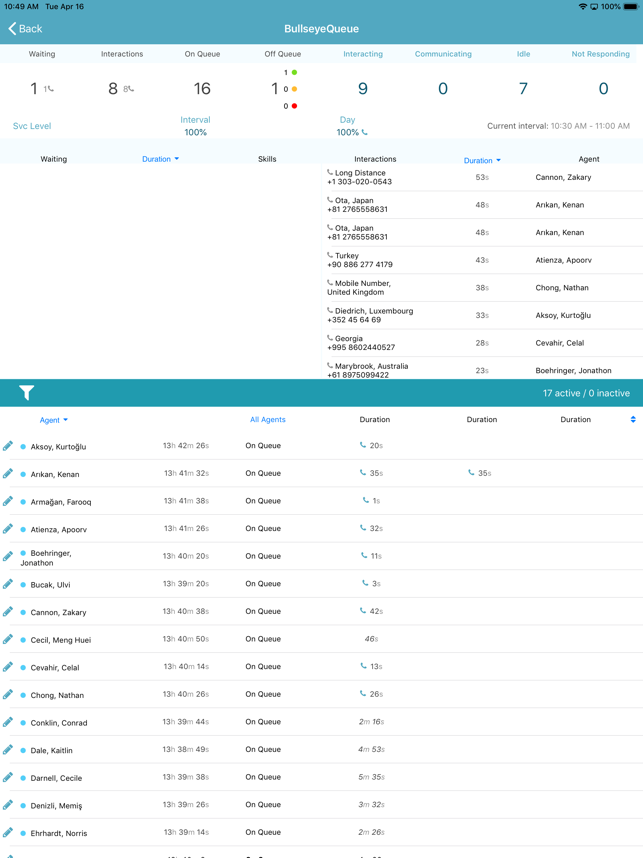Toggle the sort arrows on last Duration column
Image resolution: width=643 pixels, height=858 pixels.
pyautogui.click(x=633, y=419)
